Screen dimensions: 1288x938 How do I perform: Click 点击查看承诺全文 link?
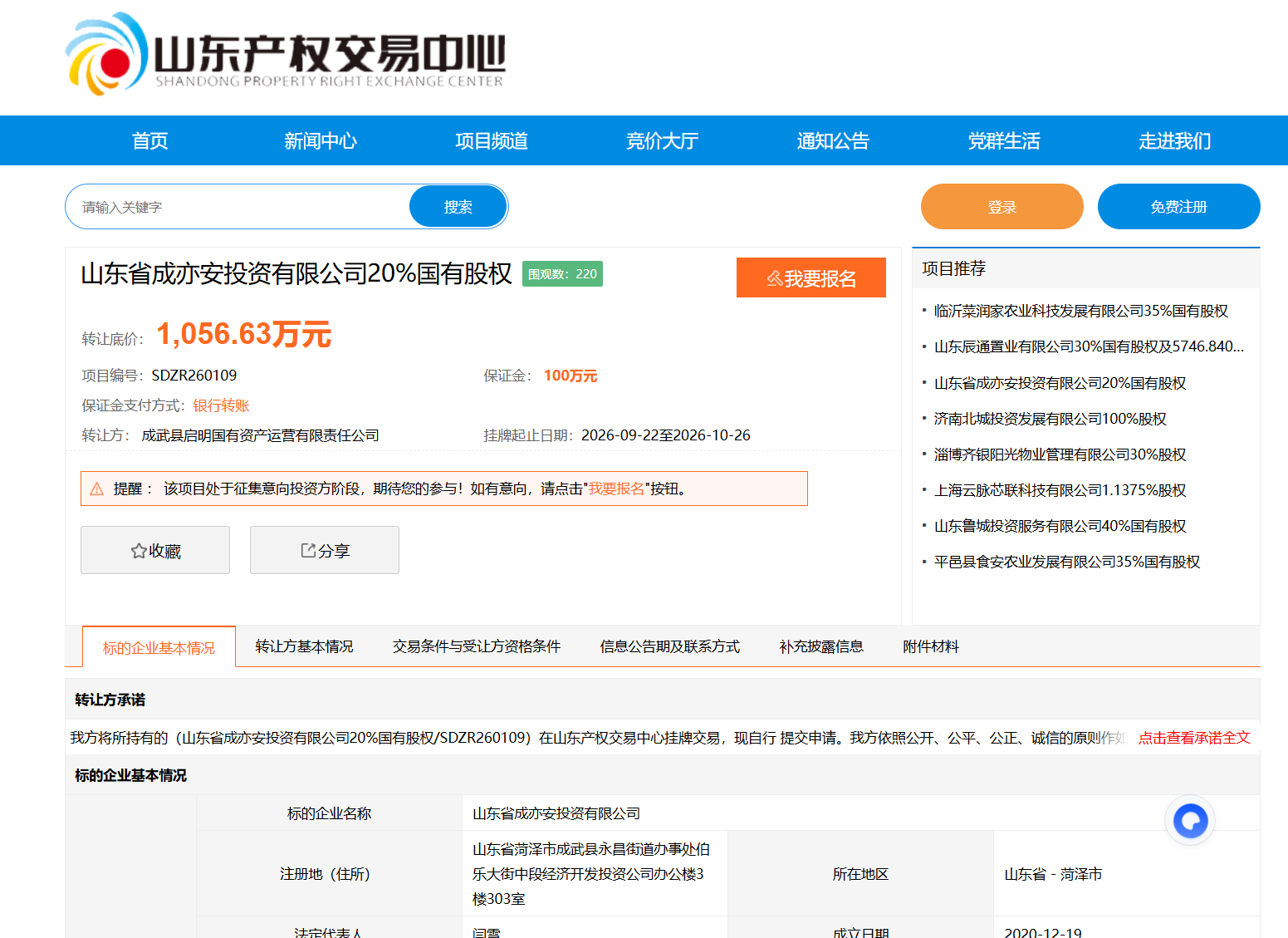coord(1194,738)
